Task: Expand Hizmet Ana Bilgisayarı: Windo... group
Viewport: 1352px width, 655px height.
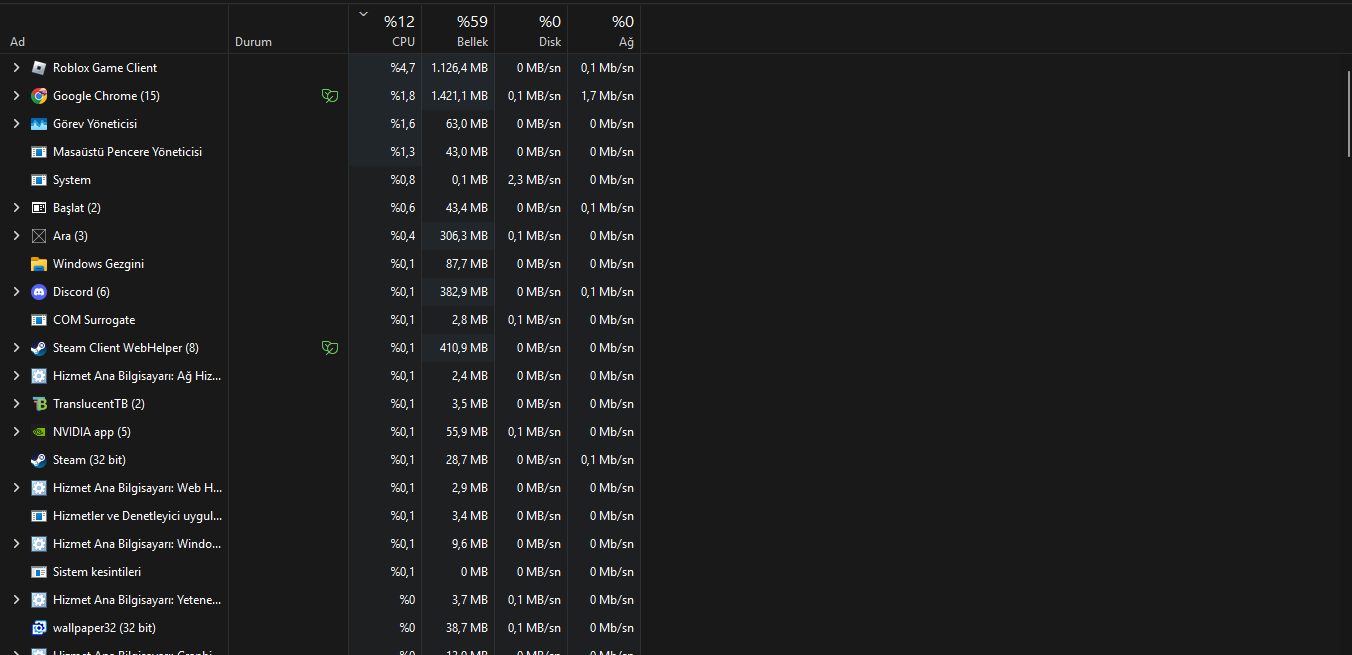Action: [x=16, y=544]
